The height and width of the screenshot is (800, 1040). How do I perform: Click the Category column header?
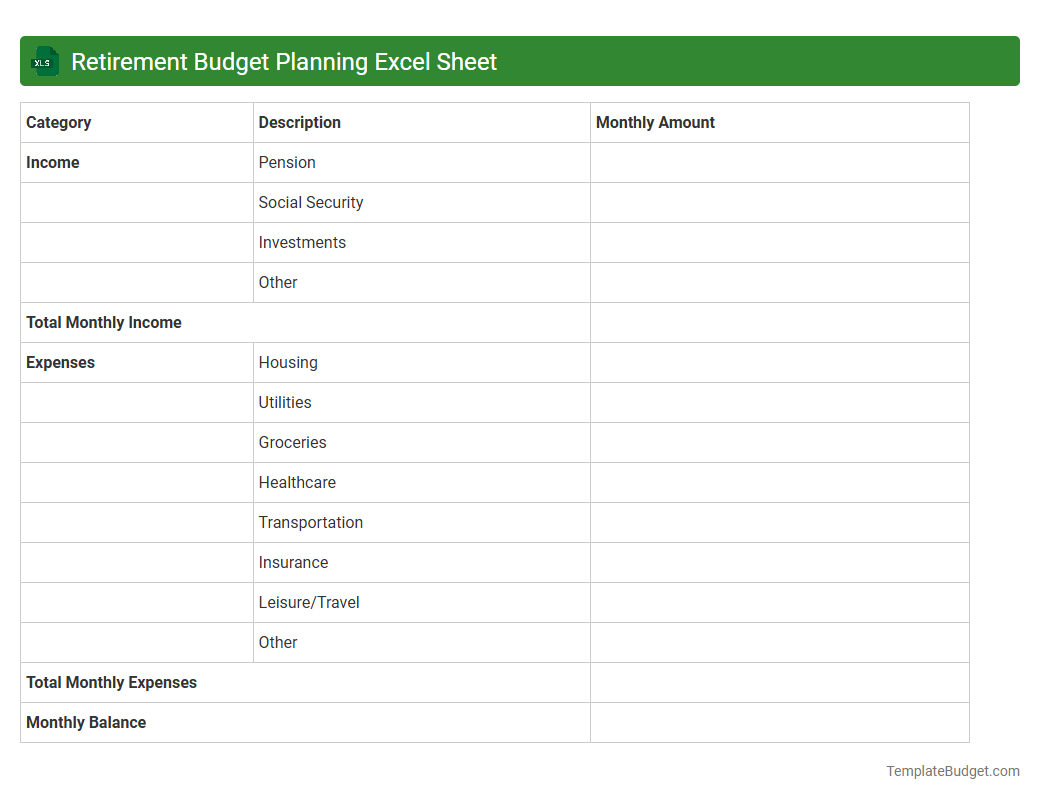(x=59, y=122)
